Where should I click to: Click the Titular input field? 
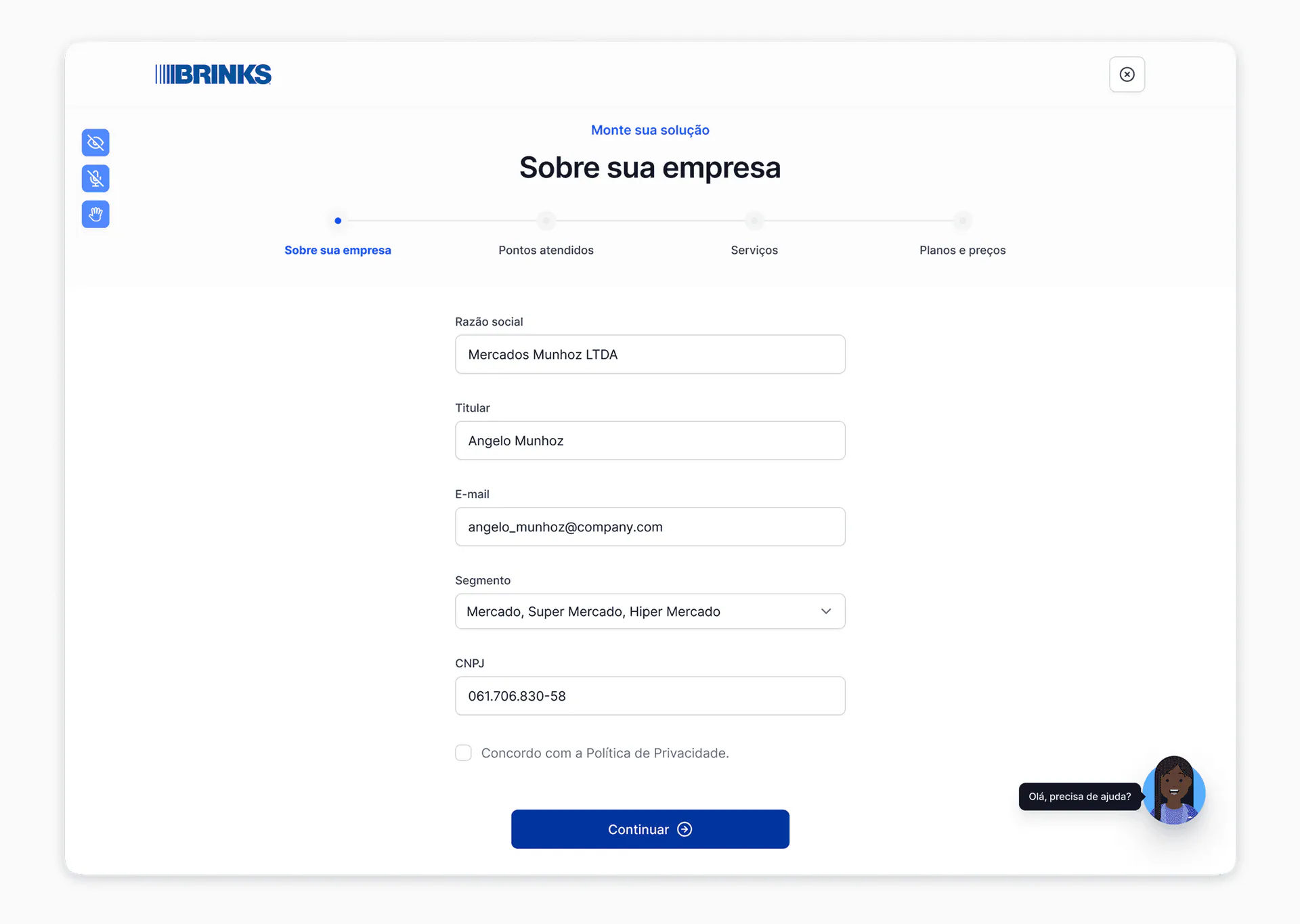click(x=650, y=441)
